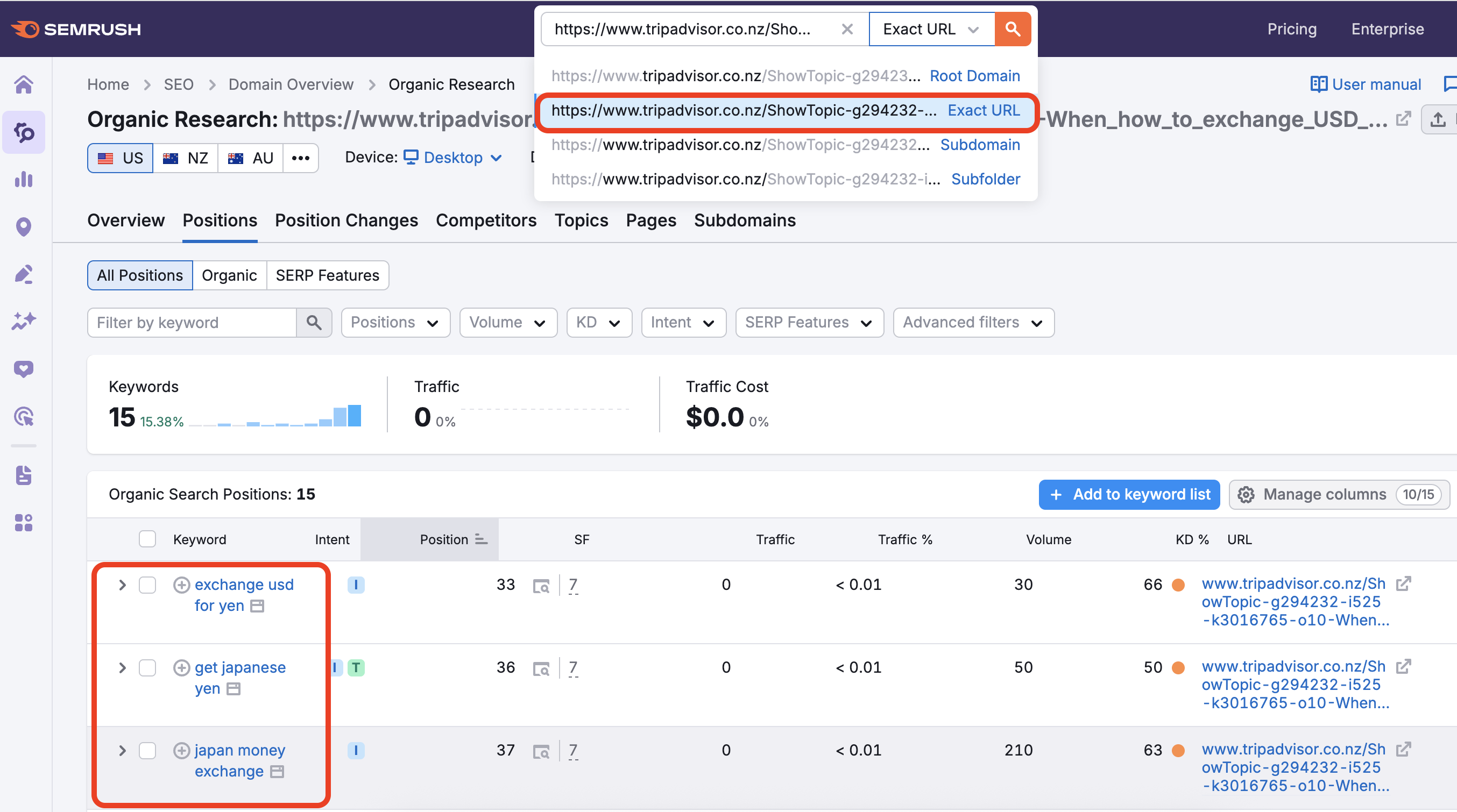Select the SERP Features positions tab
The width and height of the screenshot is (1457, 812).
(327, 275)
